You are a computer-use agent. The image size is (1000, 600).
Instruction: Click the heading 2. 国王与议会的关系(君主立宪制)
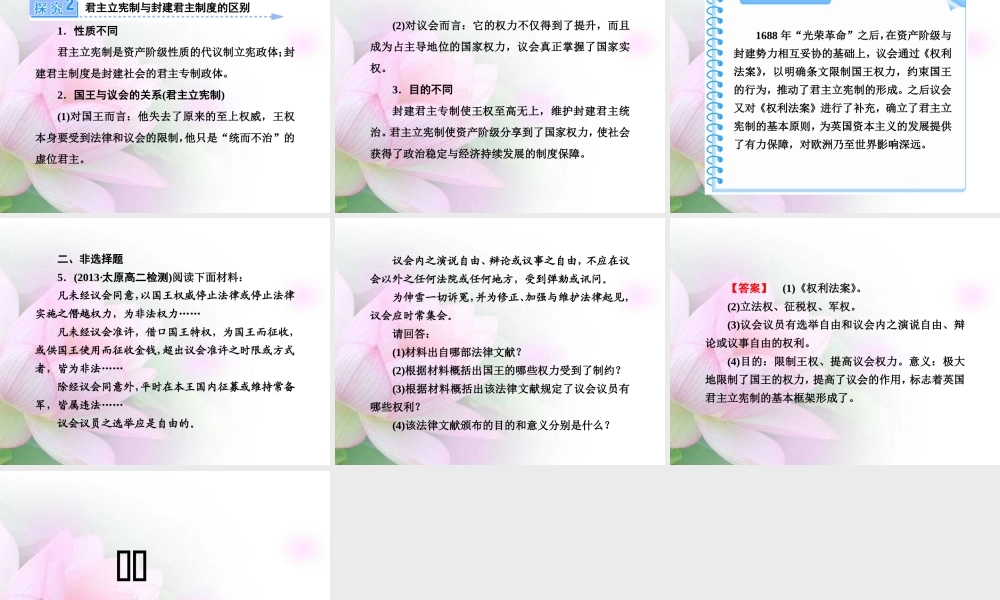click(x=140, y=95)
